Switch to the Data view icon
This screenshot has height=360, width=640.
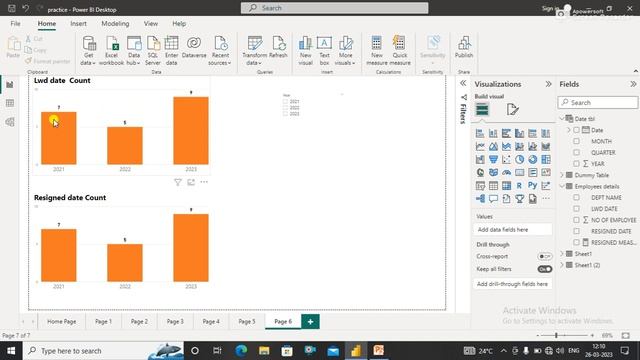tap(10, 103)
